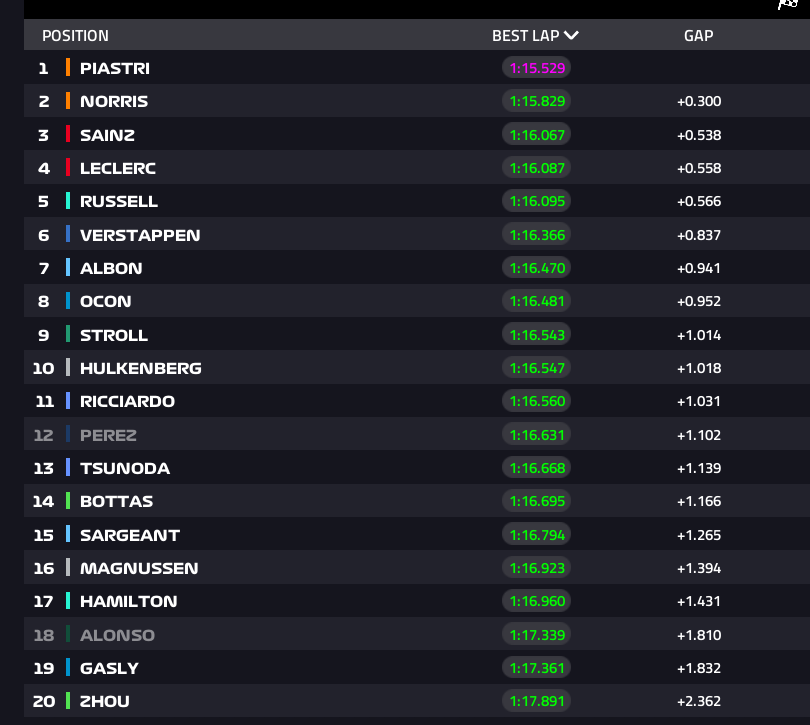810x725 pixels.
Task: Select Gasly's 1:17.361 lap time badge
Action: 537,668
